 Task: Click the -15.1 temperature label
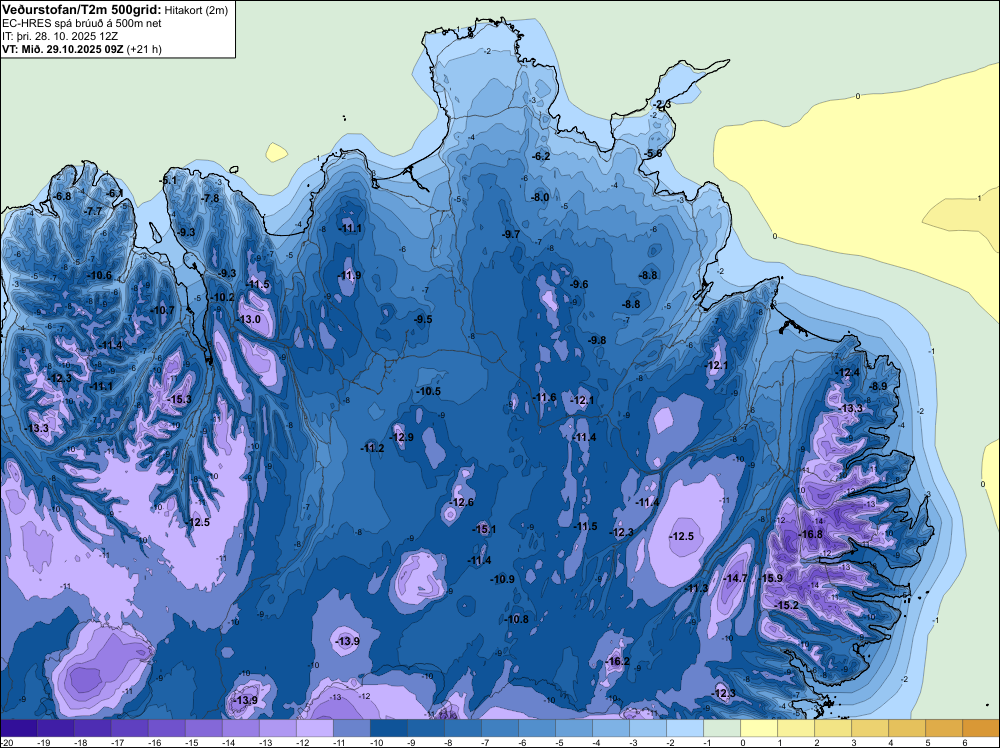point(484,529)
